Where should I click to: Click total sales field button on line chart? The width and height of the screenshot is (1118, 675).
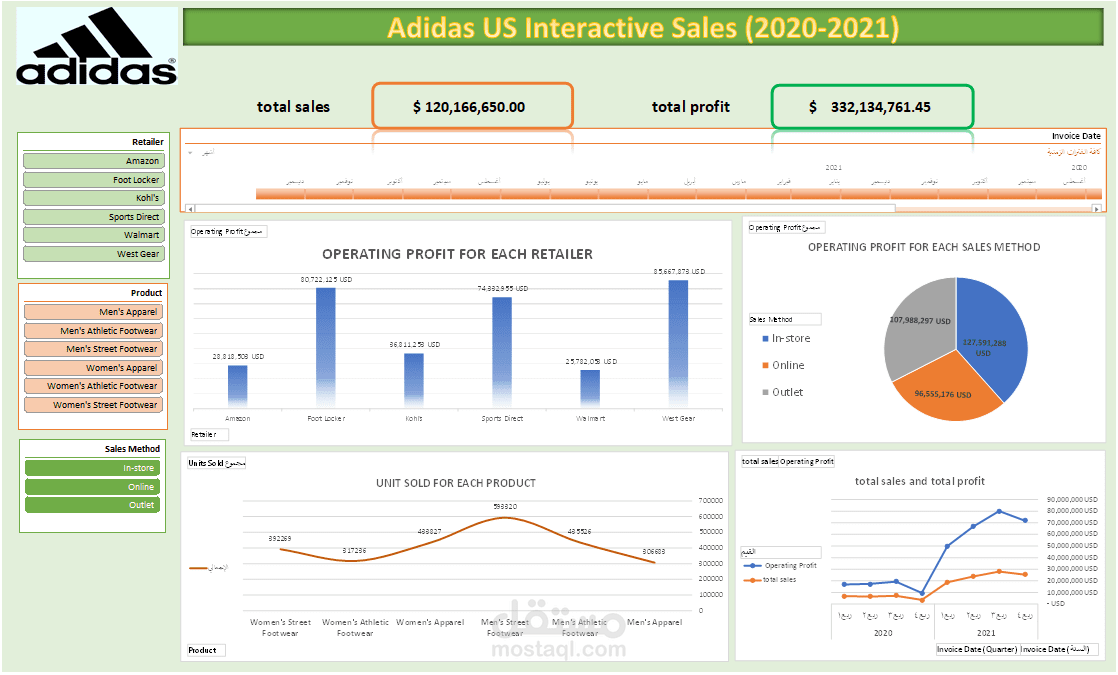pos(760,462)
